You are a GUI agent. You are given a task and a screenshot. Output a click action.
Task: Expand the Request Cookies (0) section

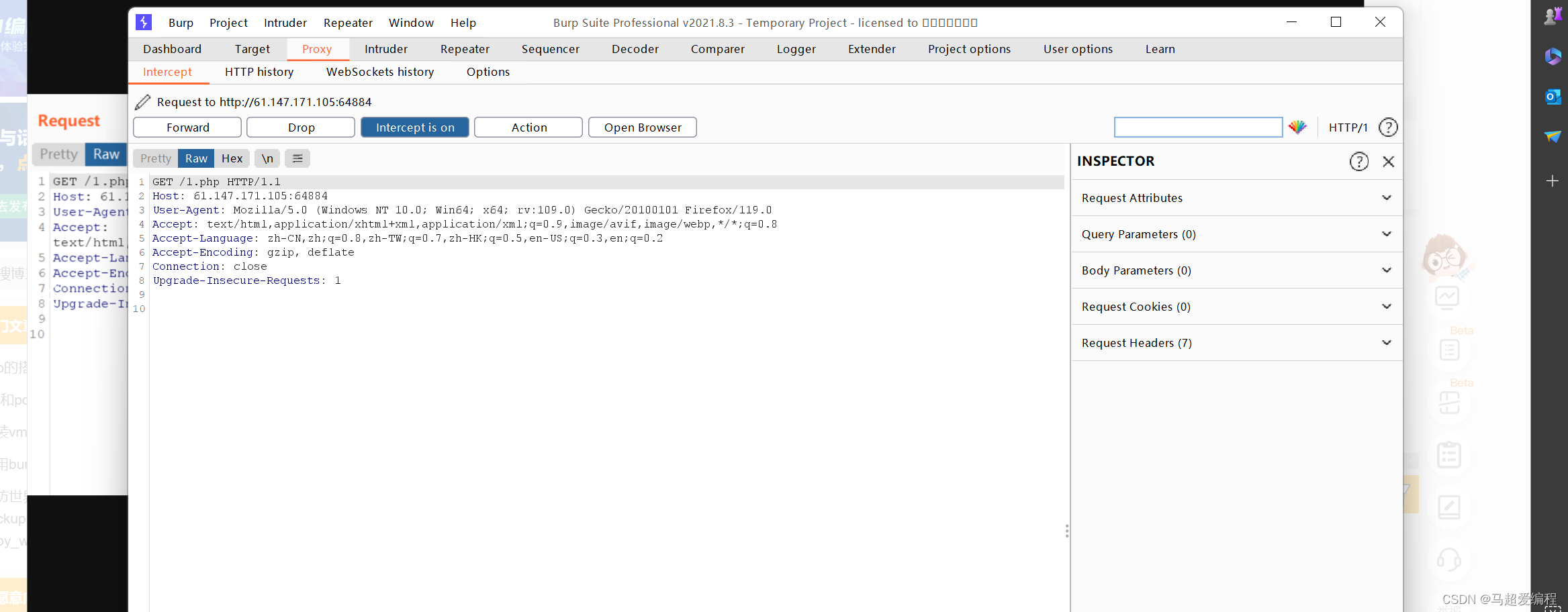point(1236,307)
